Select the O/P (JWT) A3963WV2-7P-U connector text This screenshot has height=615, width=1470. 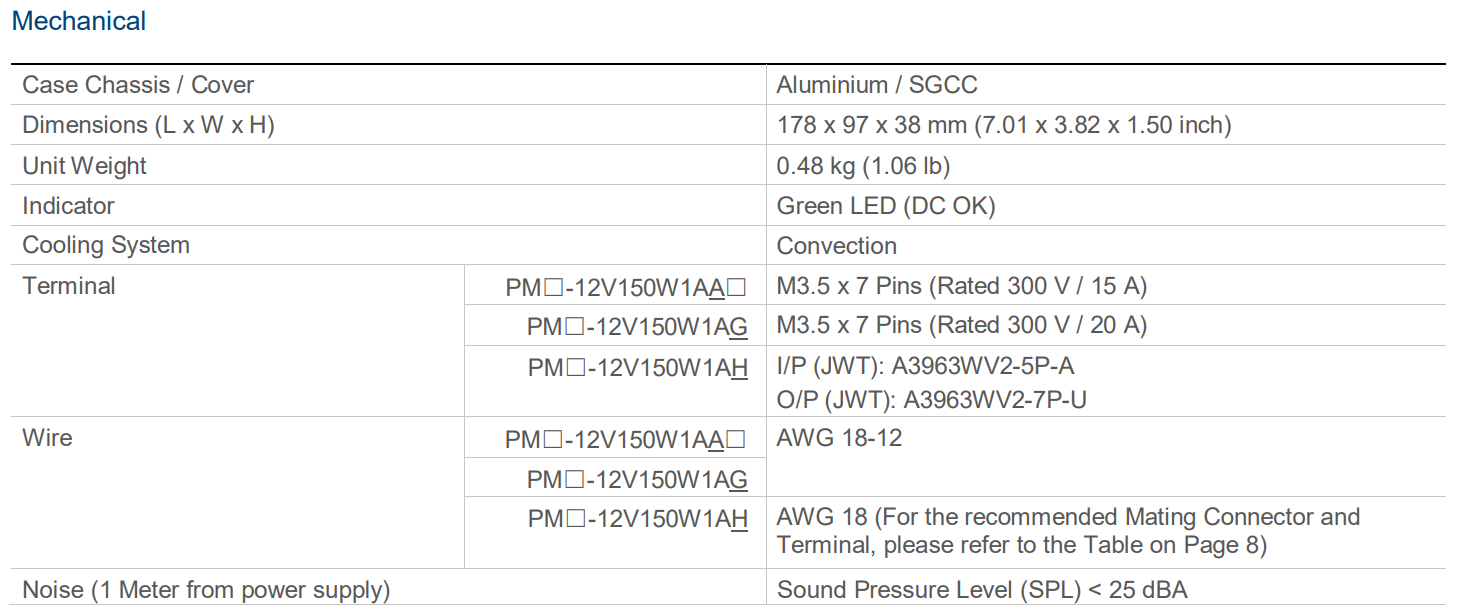coord(931,400)
